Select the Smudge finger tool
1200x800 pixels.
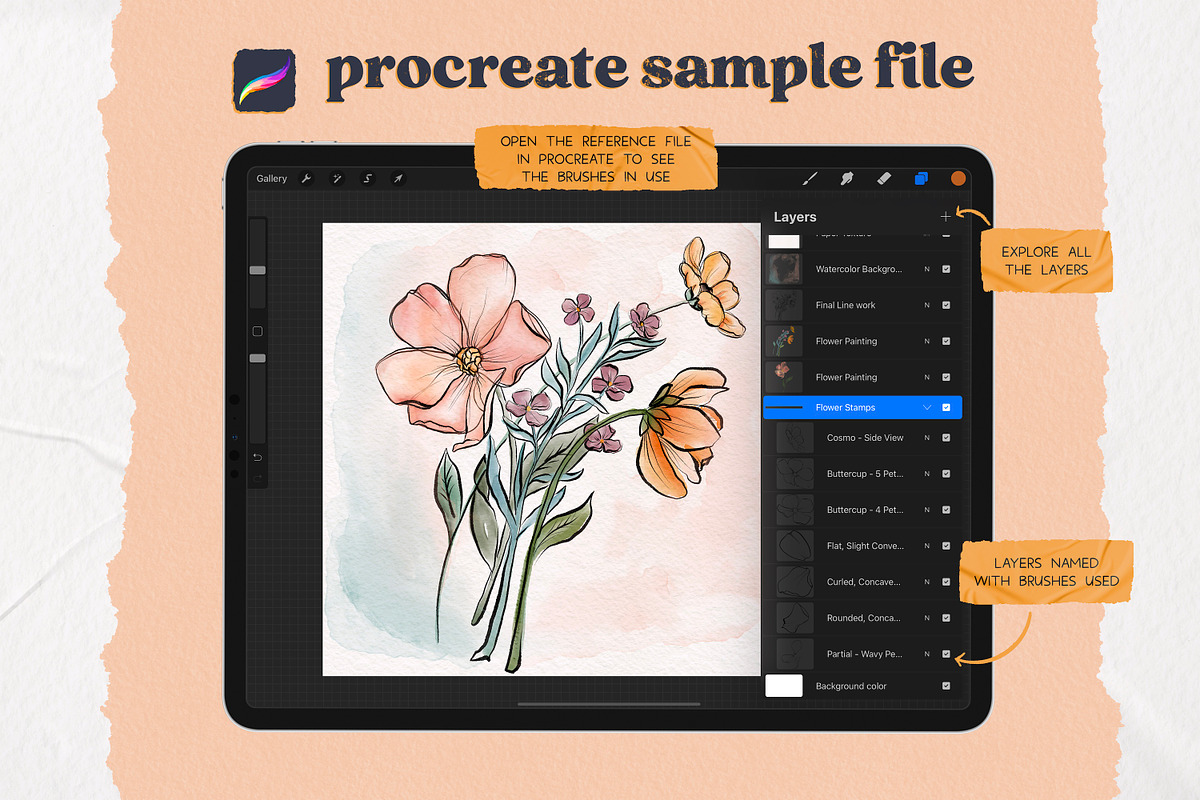pyautogui.click(x=846, y=178)
